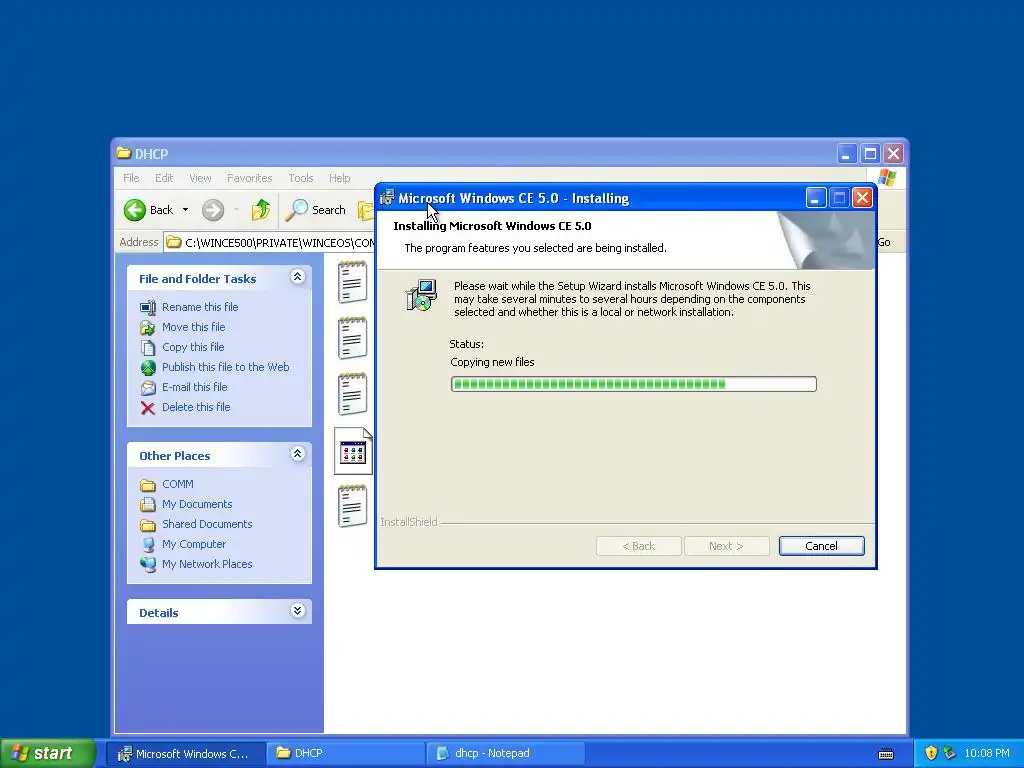Screen dimensions: 1024x768
Task: Minimize the Windows CE installer window
Action: coord(816,198)
